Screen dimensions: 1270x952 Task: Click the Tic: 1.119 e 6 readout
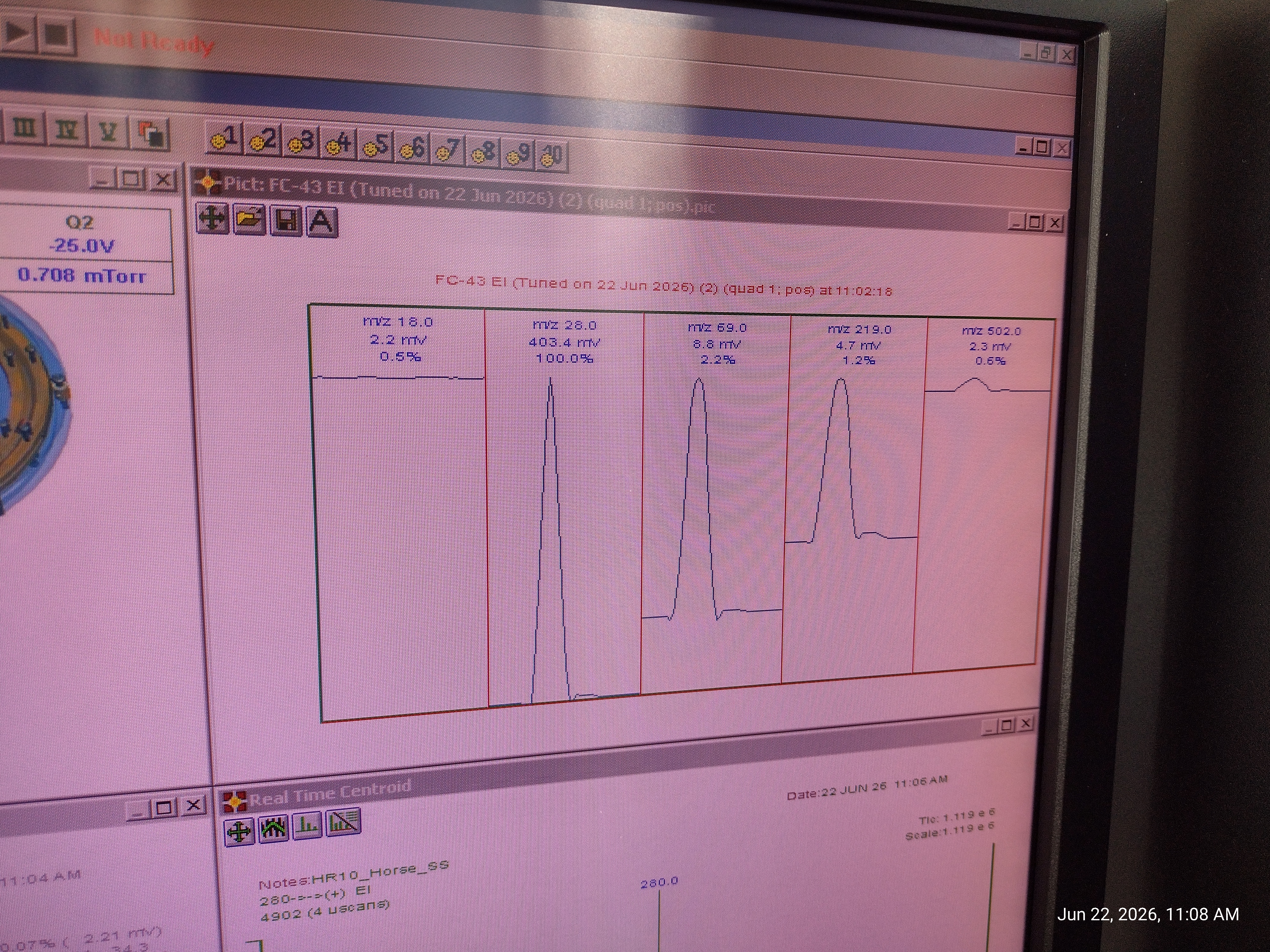(957, 817)
